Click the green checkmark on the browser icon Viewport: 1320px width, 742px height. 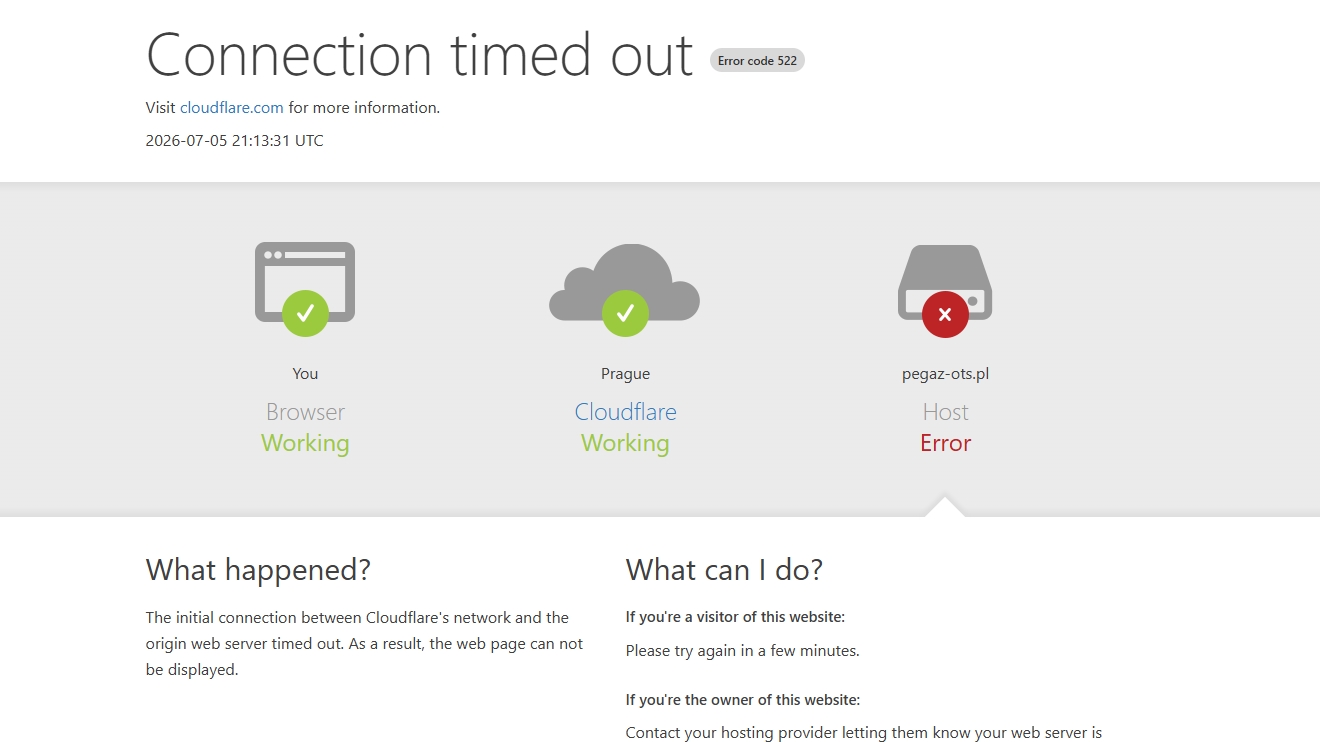click(x=305, y=313)
